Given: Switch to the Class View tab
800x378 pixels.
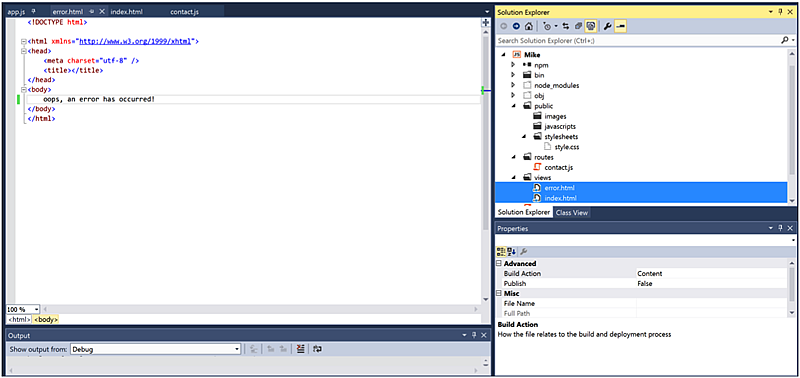Looking at the screenshot, I should (x=572, y=213).
